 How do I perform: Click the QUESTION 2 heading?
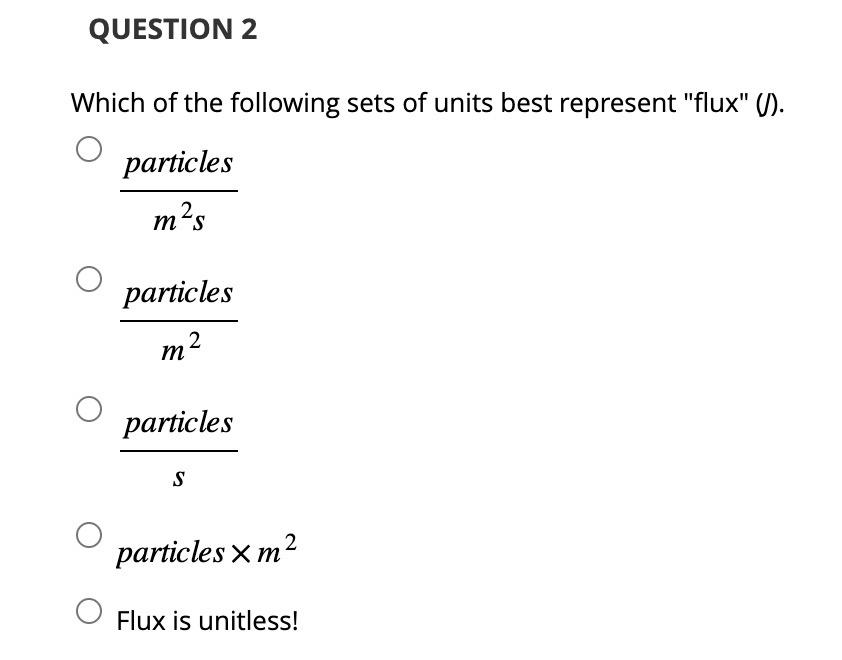[x=173, y=29]
